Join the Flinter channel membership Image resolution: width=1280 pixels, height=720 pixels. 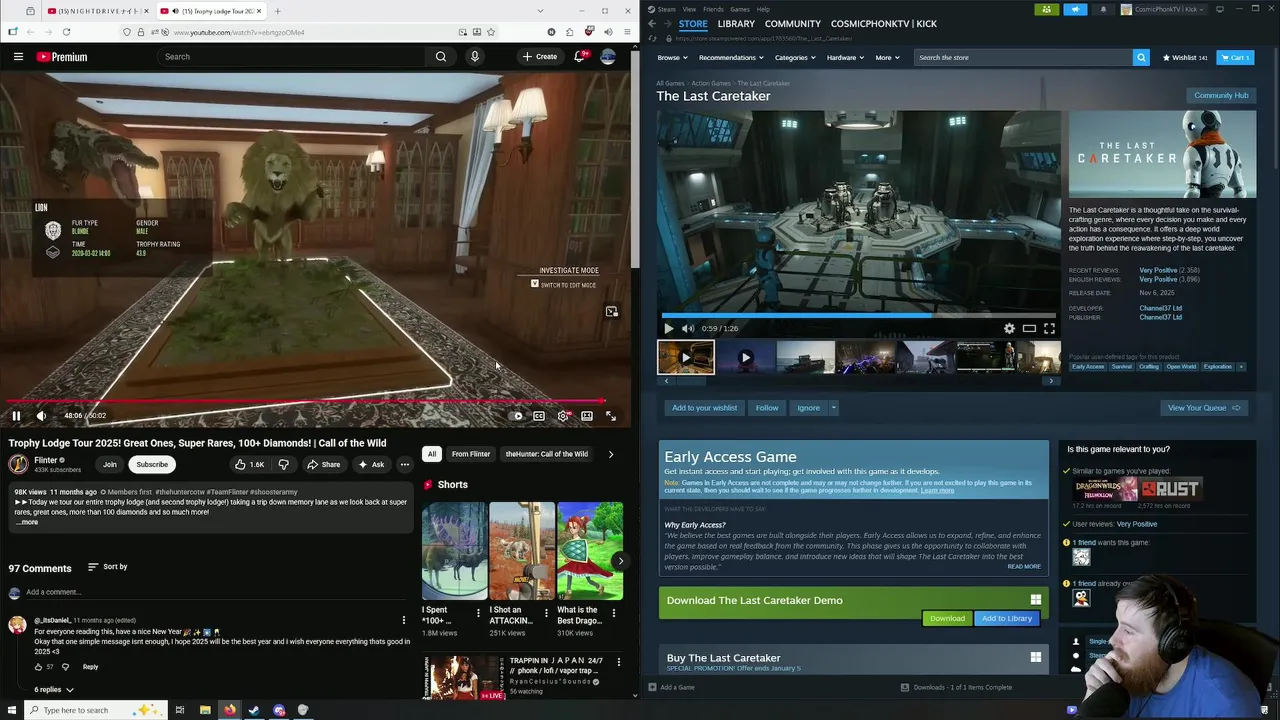coord(110,464)
